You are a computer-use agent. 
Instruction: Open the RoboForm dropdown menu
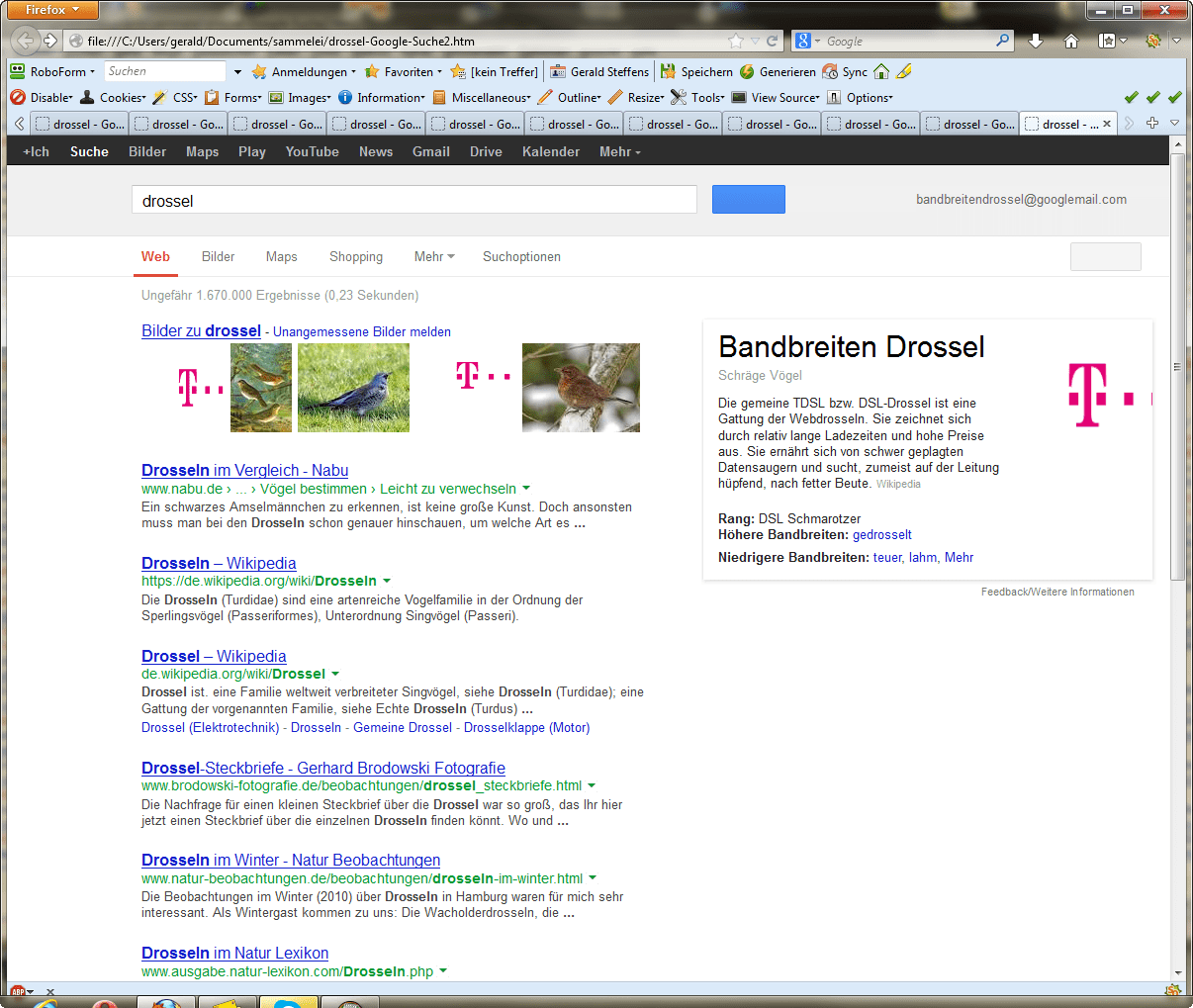coord(52,71)
